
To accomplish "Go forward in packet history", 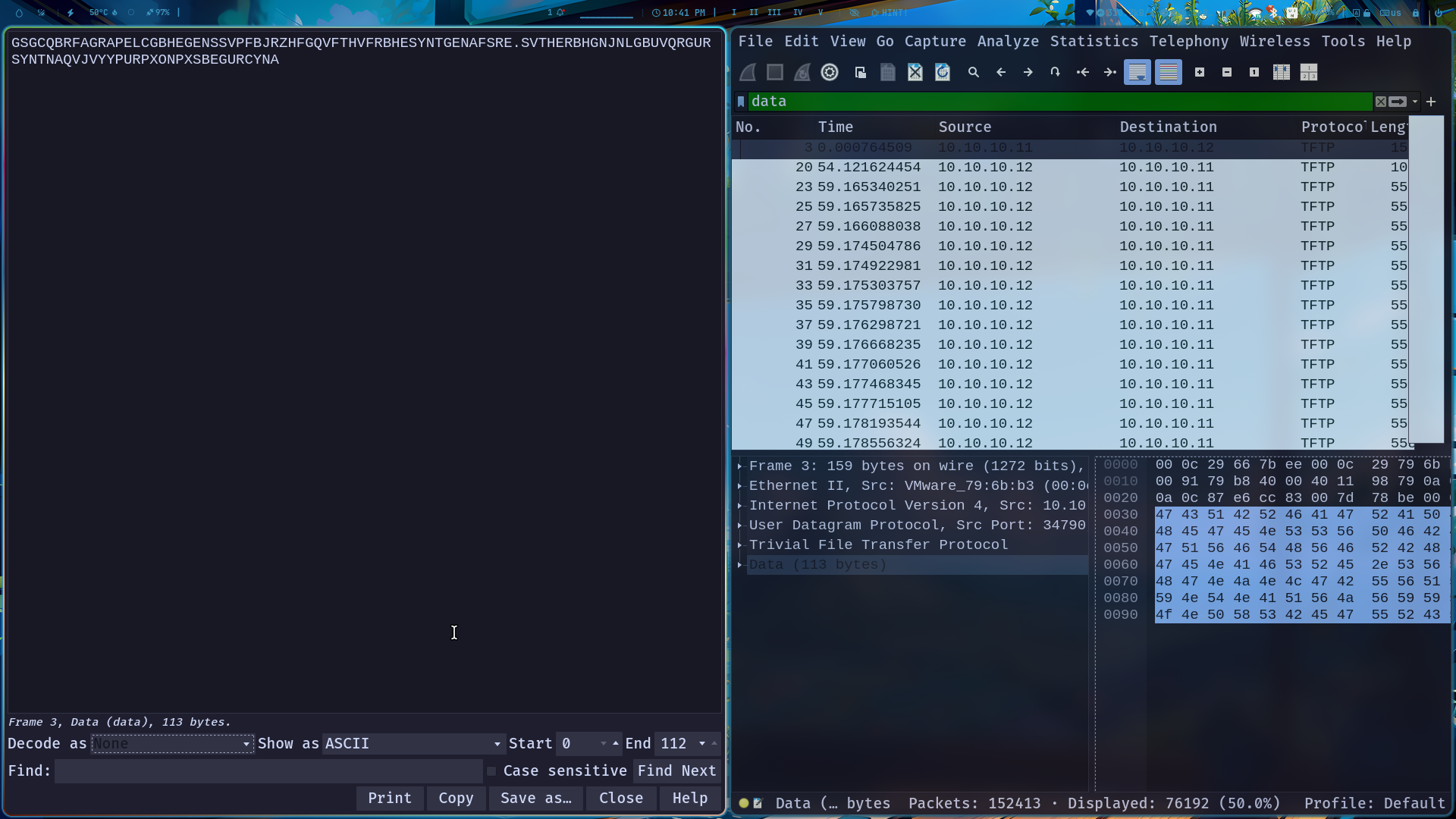I will [1028, 72].
